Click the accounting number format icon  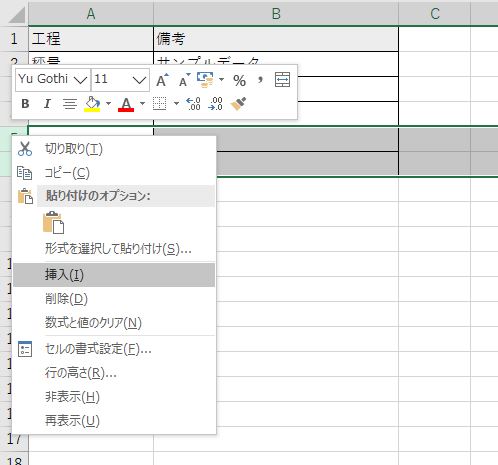pyautogui.click(x=205, y=80)
